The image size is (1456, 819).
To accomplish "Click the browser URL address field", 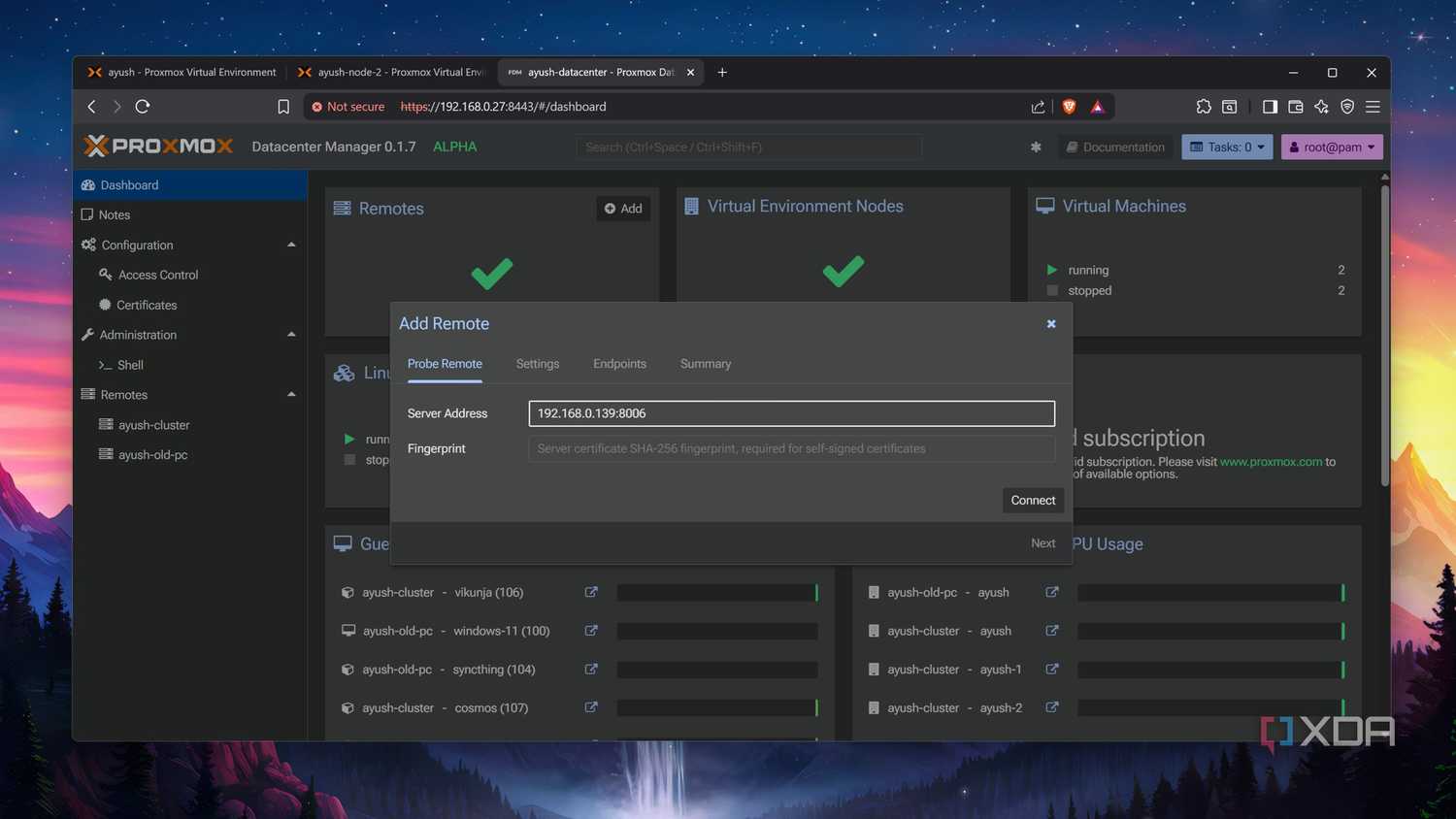I will pos(709,107).
